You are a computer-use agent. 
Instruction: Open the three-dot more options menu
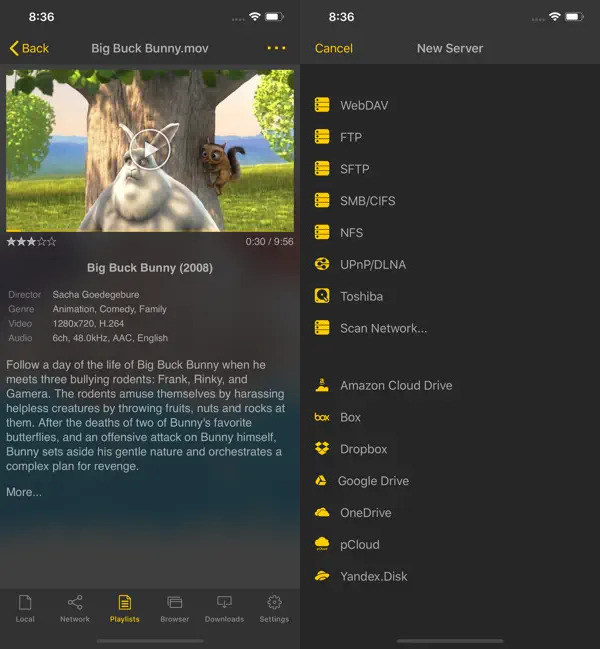point(276,48)
